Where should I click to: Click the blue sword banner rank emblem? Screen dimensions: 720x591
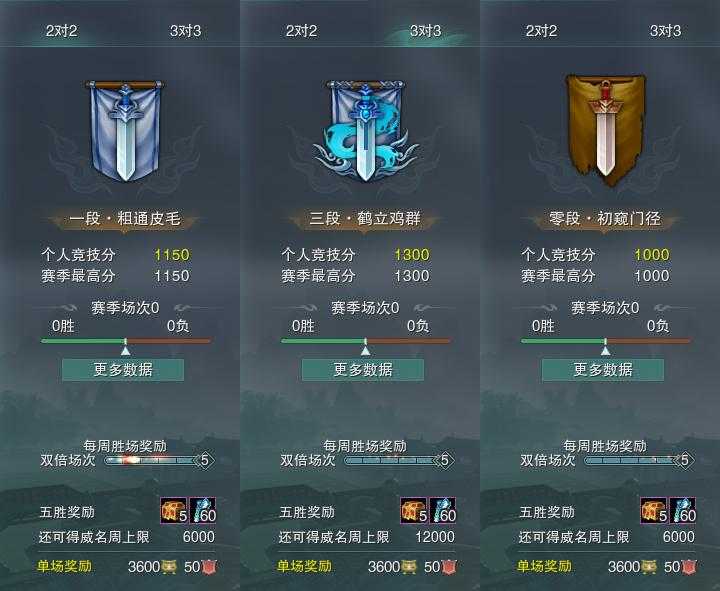125,131
